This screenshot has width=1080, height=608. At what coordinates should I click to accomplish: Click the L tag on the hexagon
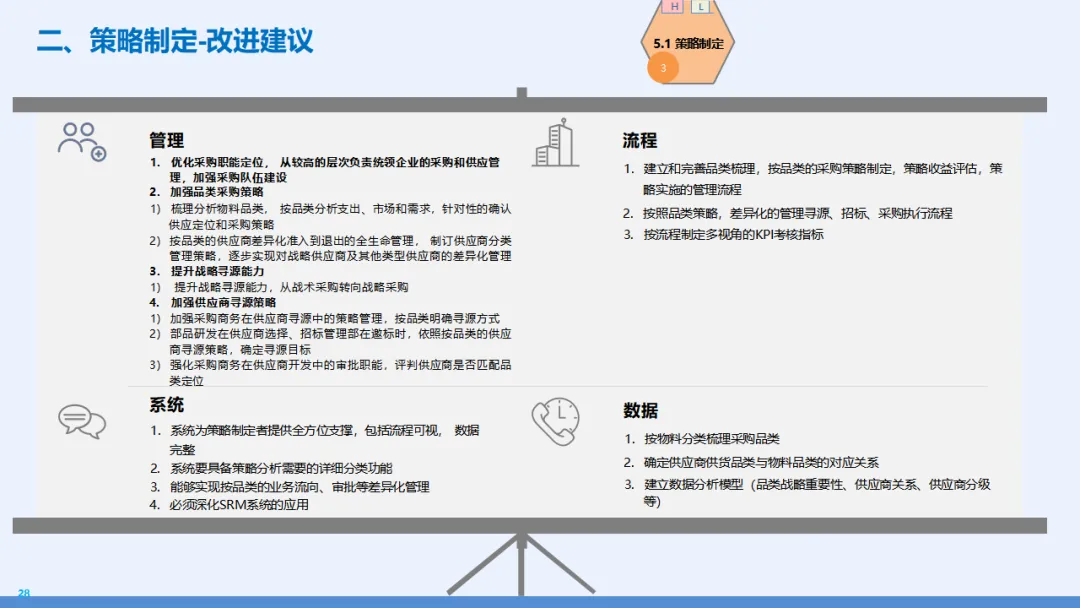pyautogui.click(x=700, y=6)
